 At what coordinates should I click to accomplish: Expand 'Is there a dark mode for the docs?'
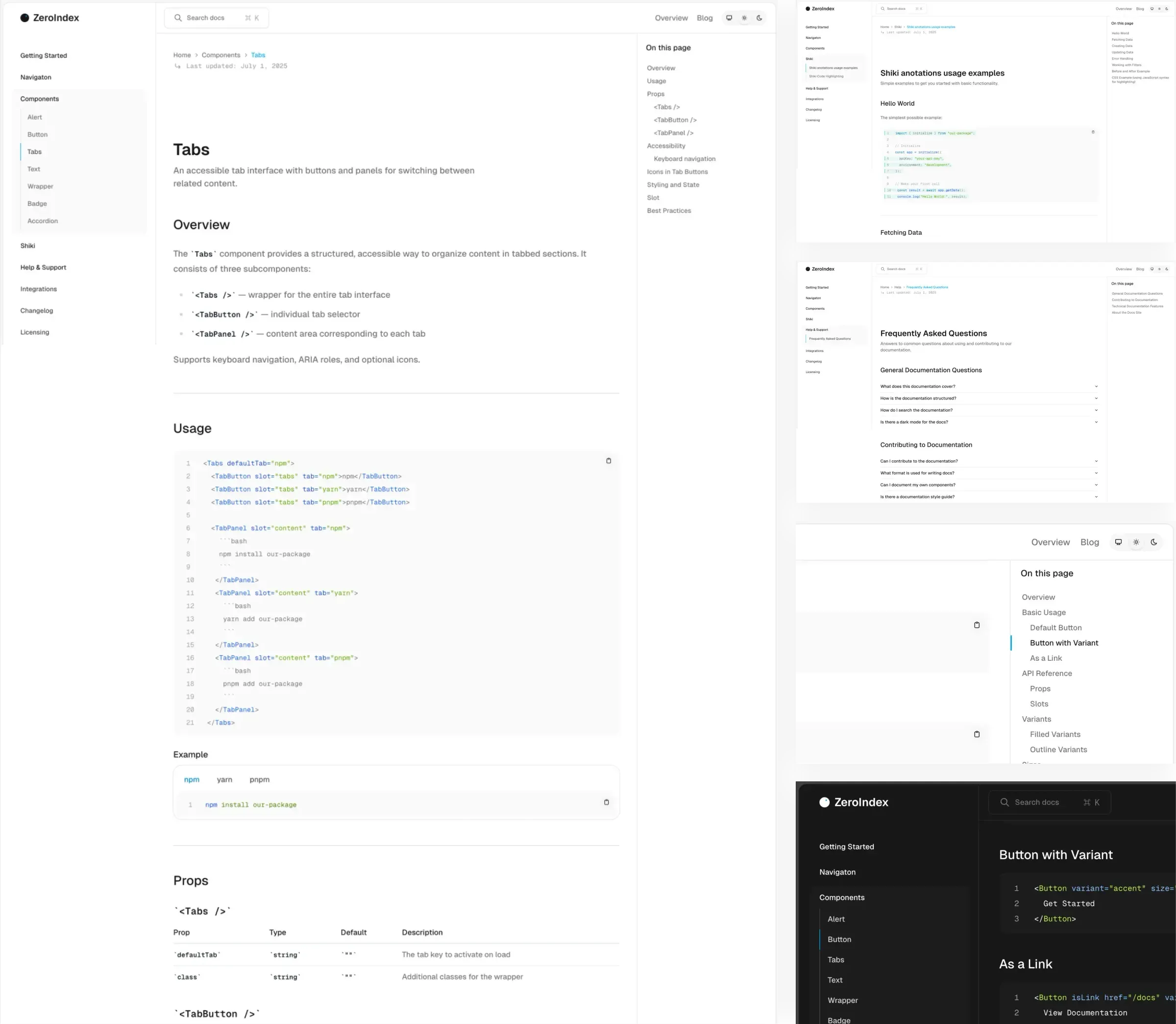pos(989,422)
